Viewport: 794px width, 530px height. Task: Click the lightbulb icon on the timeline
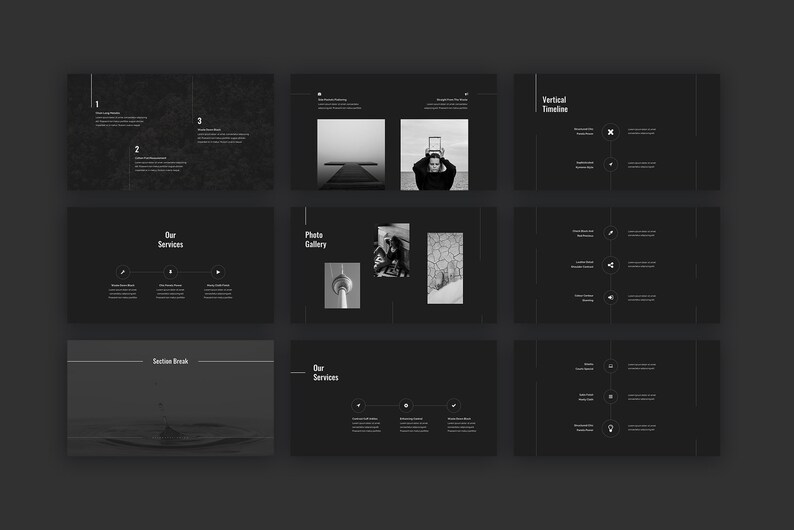coord(611,428)
